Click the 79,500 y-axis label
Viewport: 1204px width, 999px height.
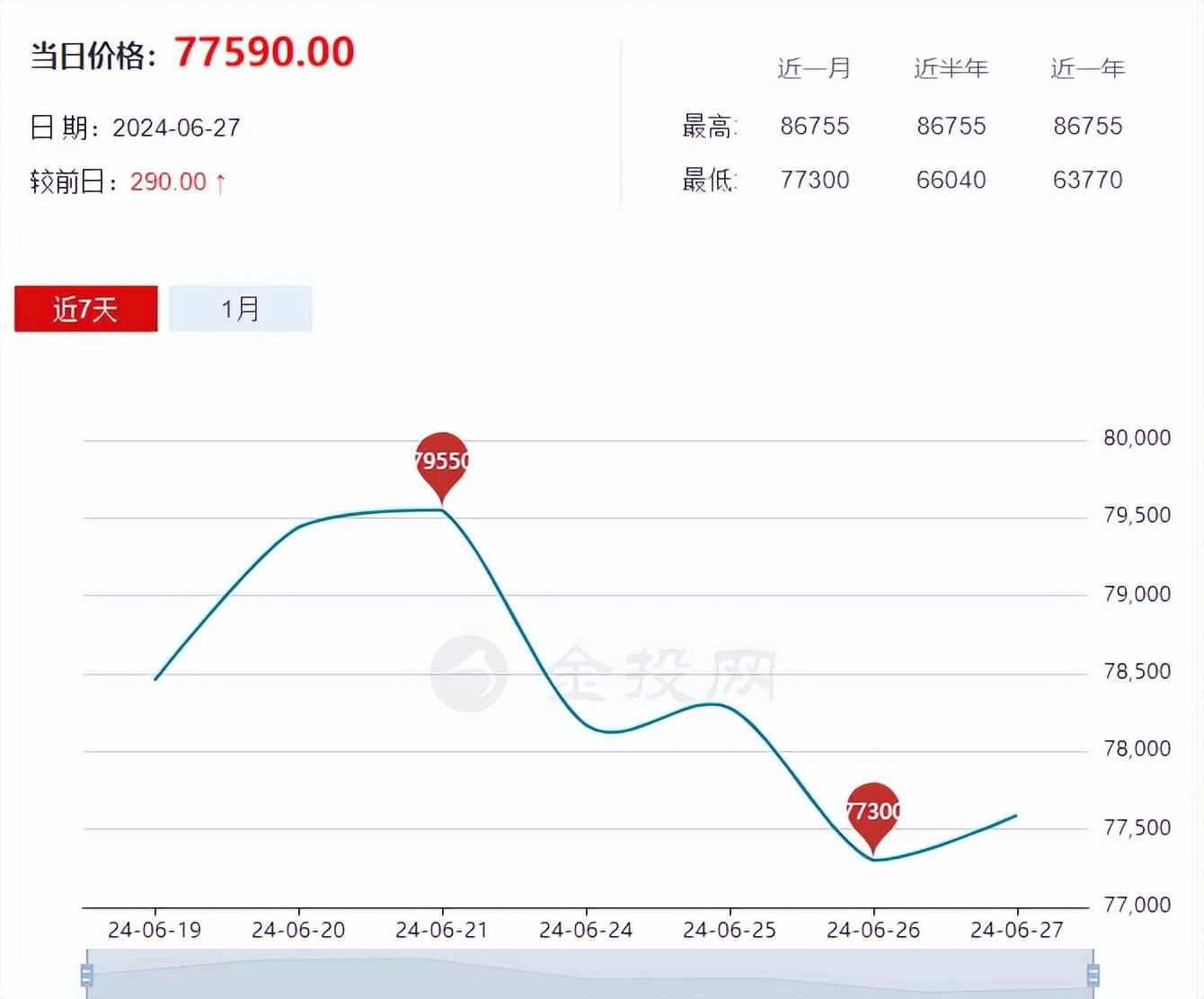[1138, 515]
